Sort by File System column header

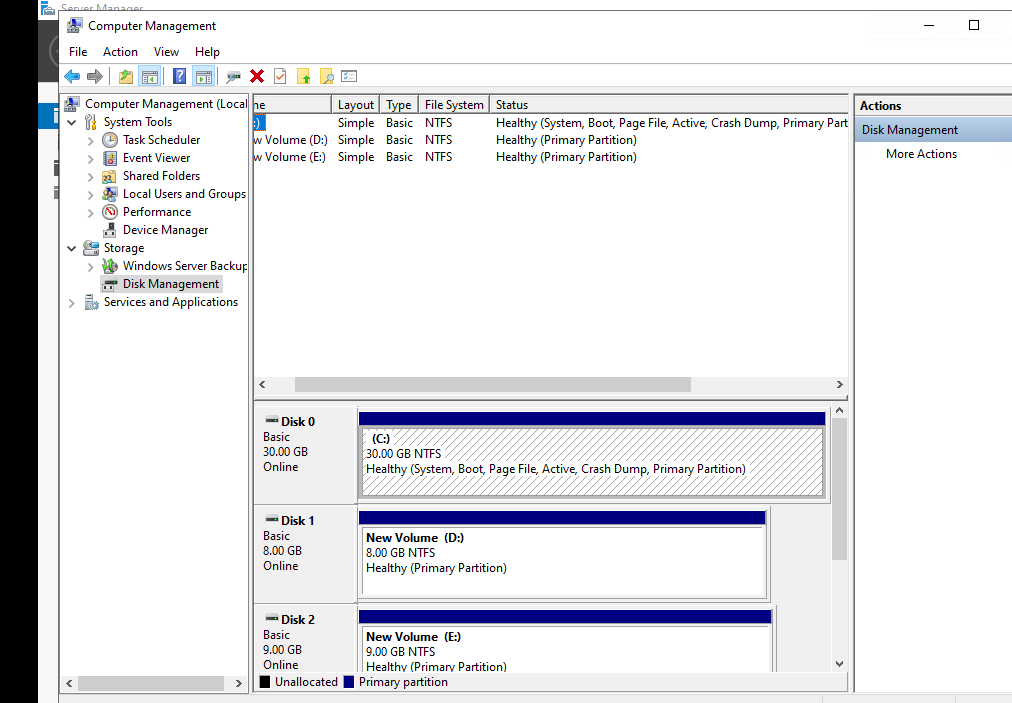pos(454,105)
